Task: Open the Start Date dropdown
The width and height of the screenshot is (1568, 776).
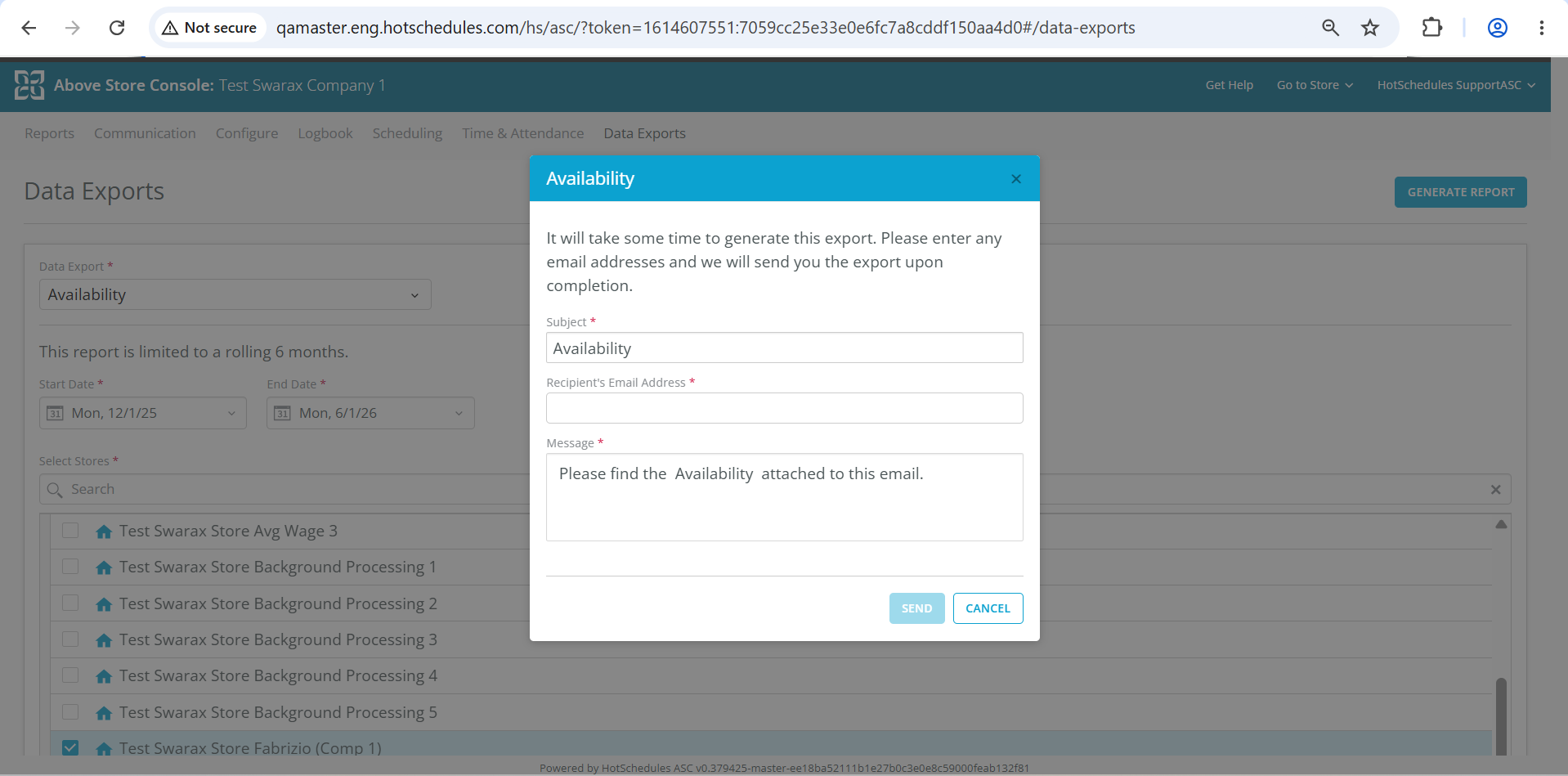Action: tap(143, 413)
